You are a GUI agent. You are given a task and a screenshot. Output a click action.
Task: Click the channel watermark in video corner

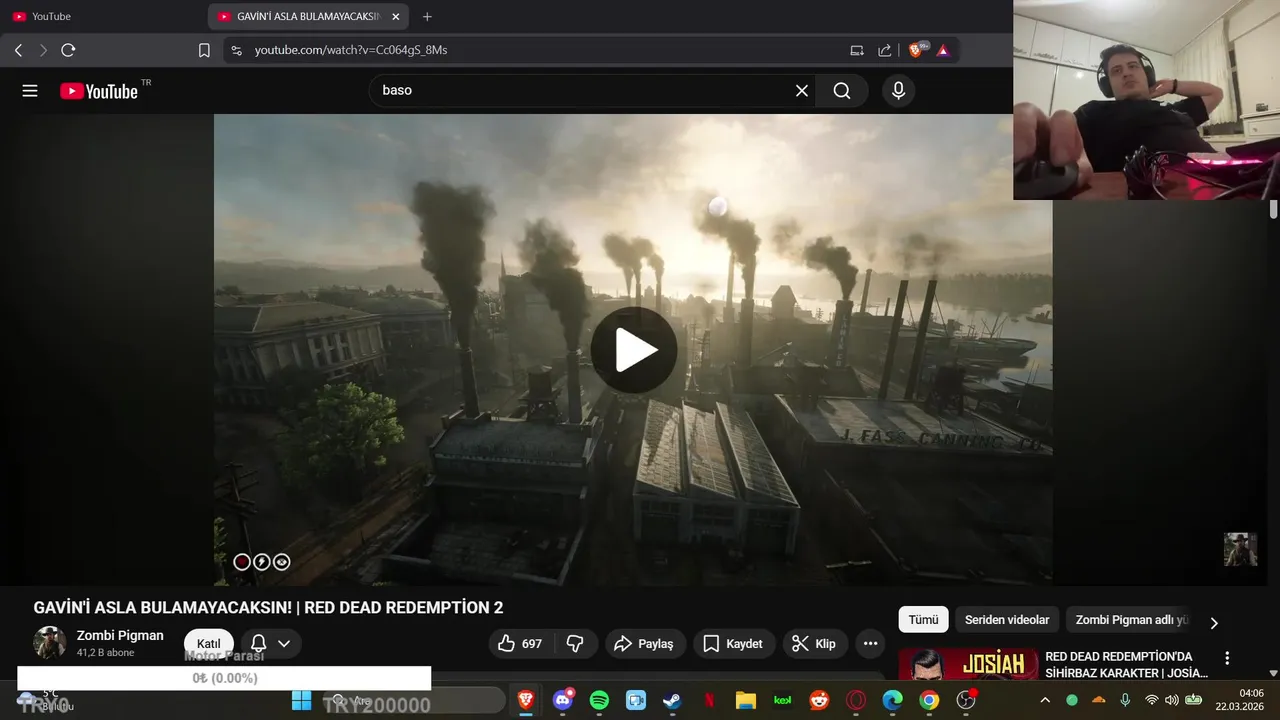[1241, 549]
